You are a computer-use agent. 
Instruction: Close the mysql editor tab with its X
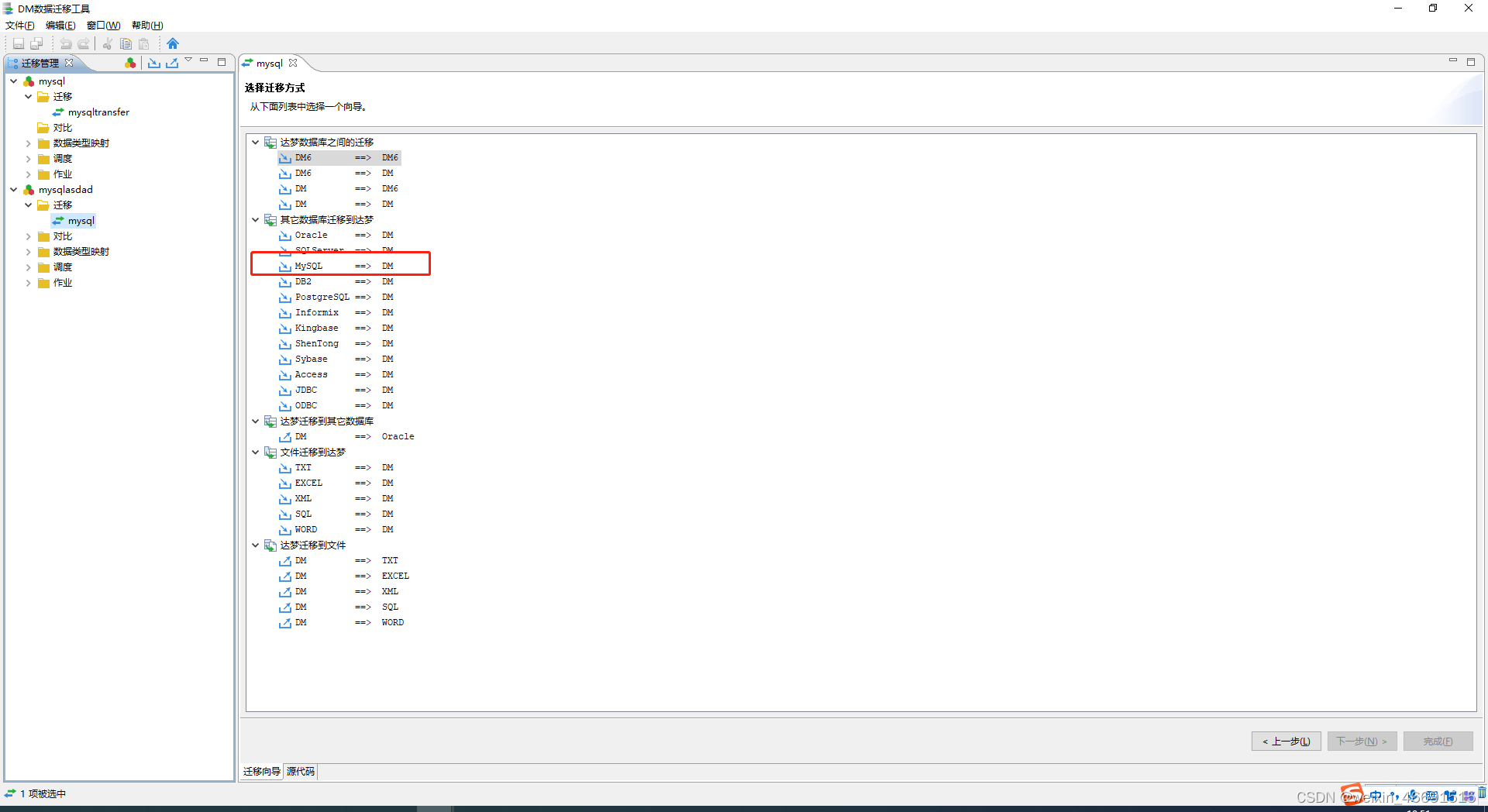pos(293,63)
